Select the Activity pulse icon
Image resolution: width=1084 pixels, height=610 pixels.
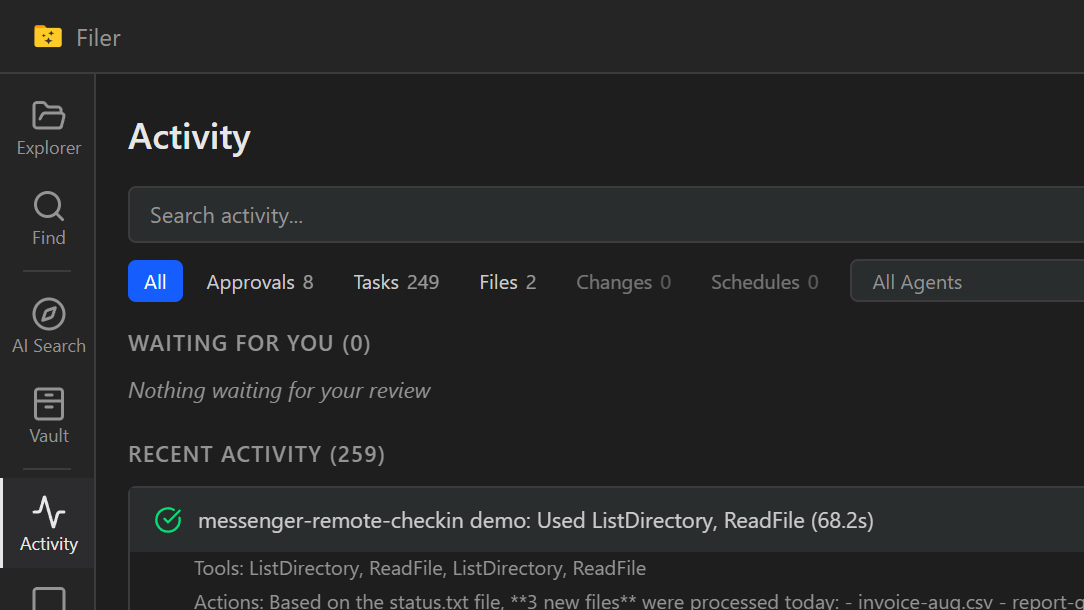tap(48, 512)
